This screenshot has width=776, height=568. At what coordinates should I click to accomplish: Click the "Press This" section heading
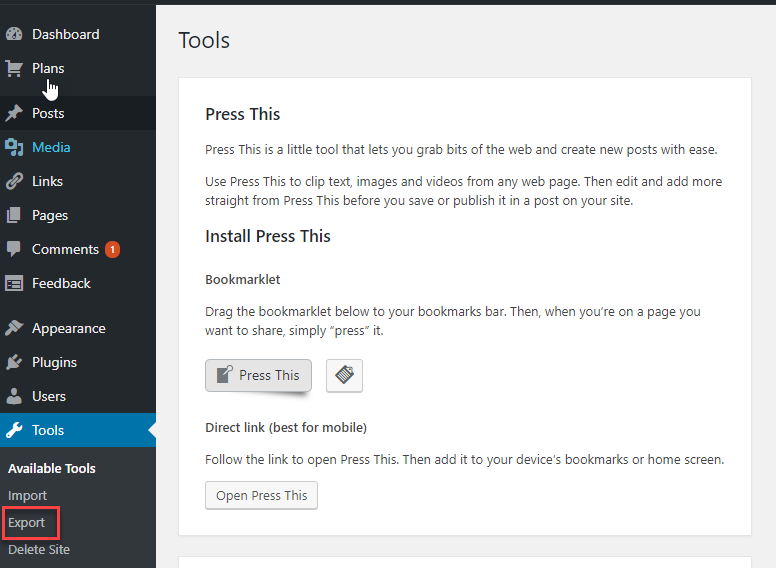242,114
